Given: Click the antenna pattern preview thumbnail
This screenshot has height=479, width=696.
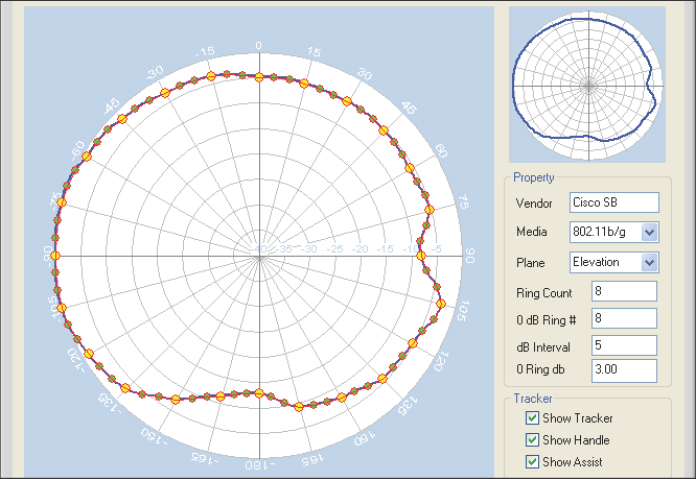Looking at the screenshot, I should [587, 84].
